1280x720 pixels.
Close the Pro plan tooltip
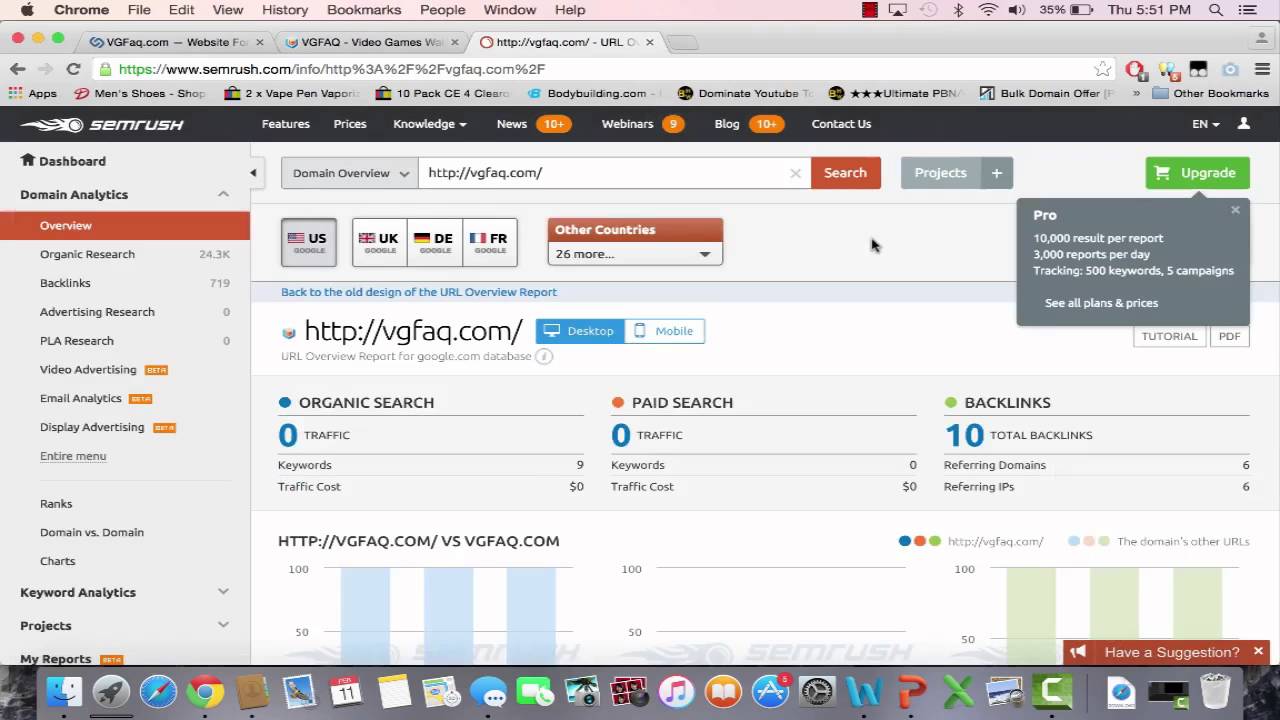pyautogui.click(x=1235, y=210)
